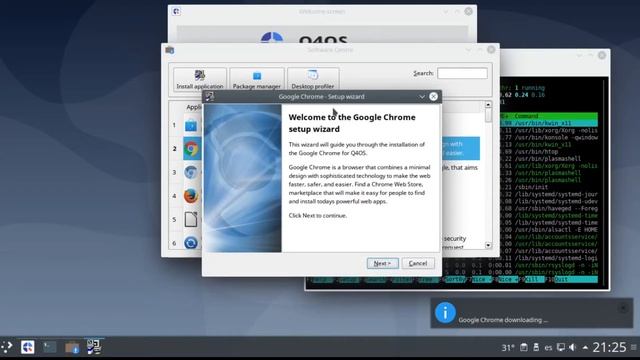Open the Welcome screen window icon menu
The height and width of the screenshot is (360, 640).
176,11
